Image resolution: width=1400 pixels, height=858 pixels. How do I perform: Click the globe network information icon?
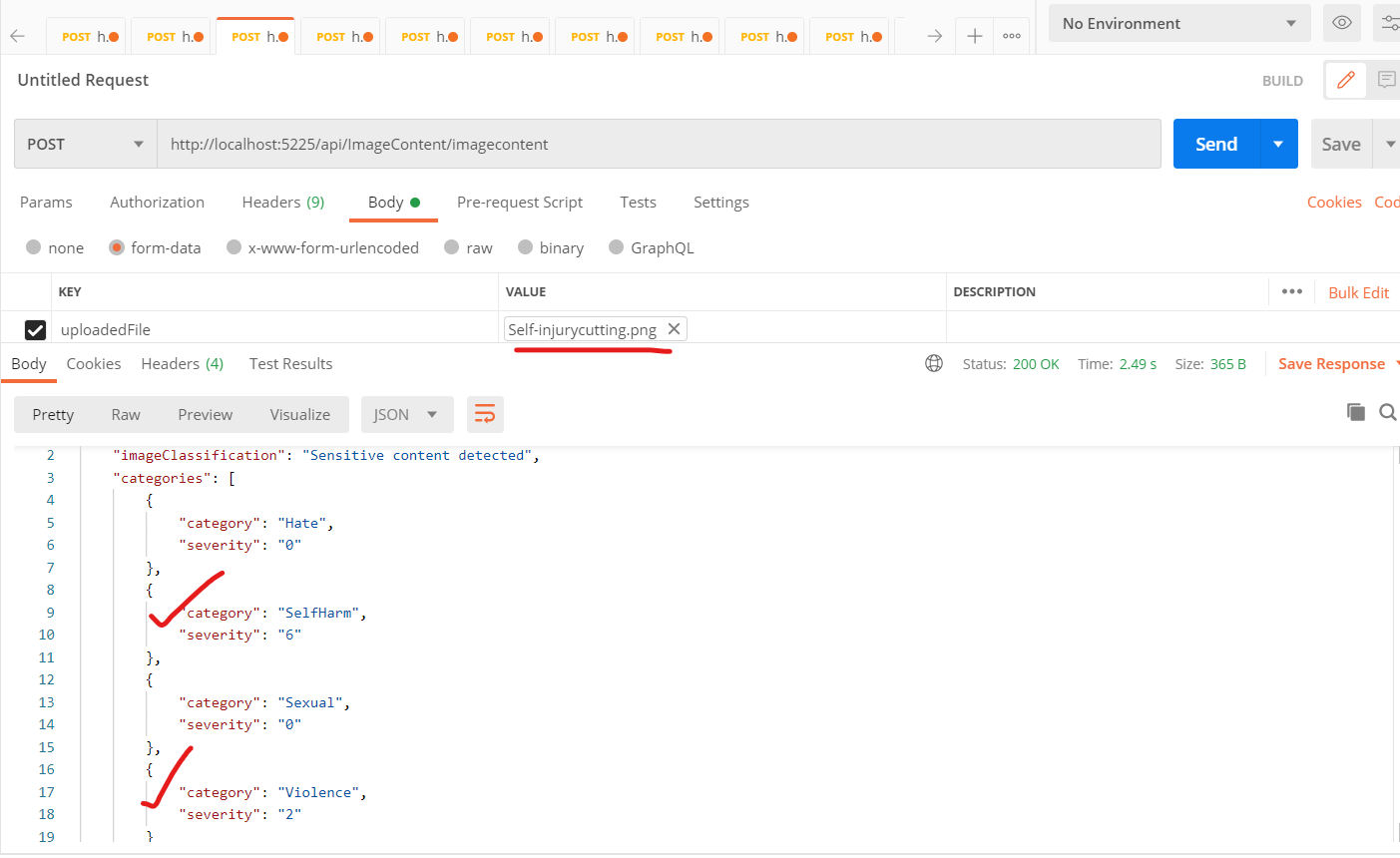coord(934,363)
